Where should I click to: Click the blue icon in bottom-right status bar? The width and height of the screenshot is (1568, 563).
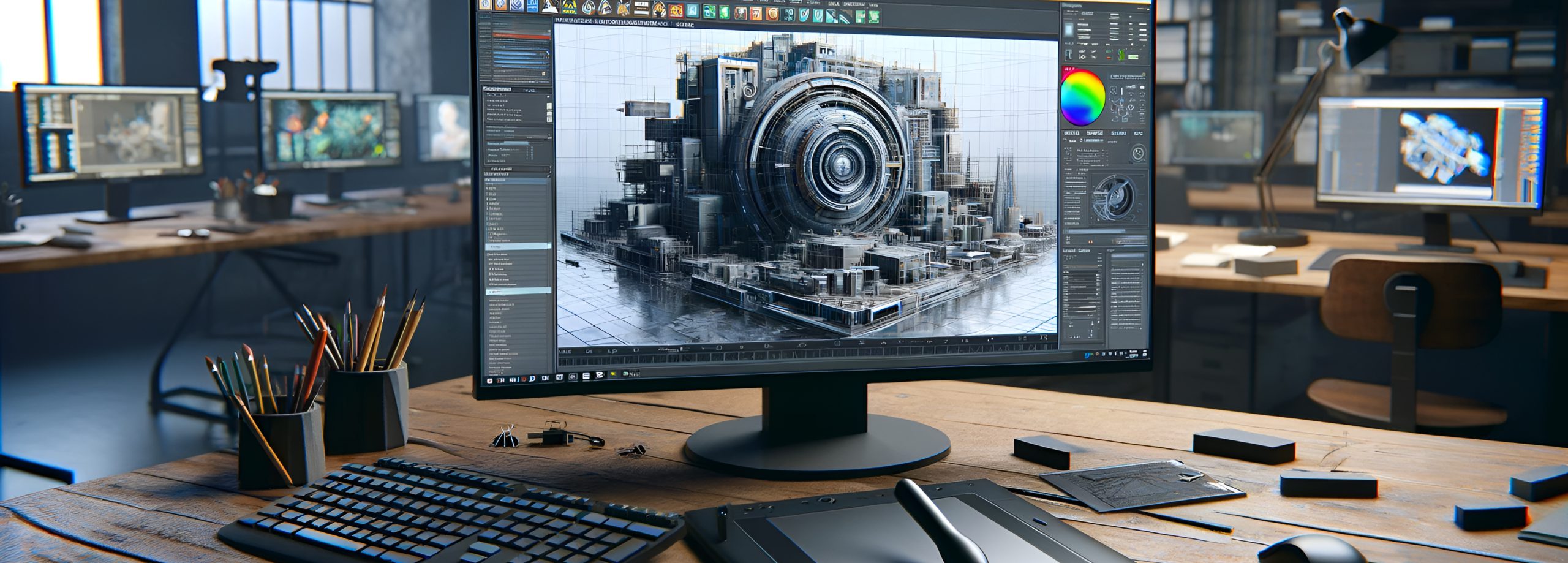pyautogui.click(x=1087, y=356)
